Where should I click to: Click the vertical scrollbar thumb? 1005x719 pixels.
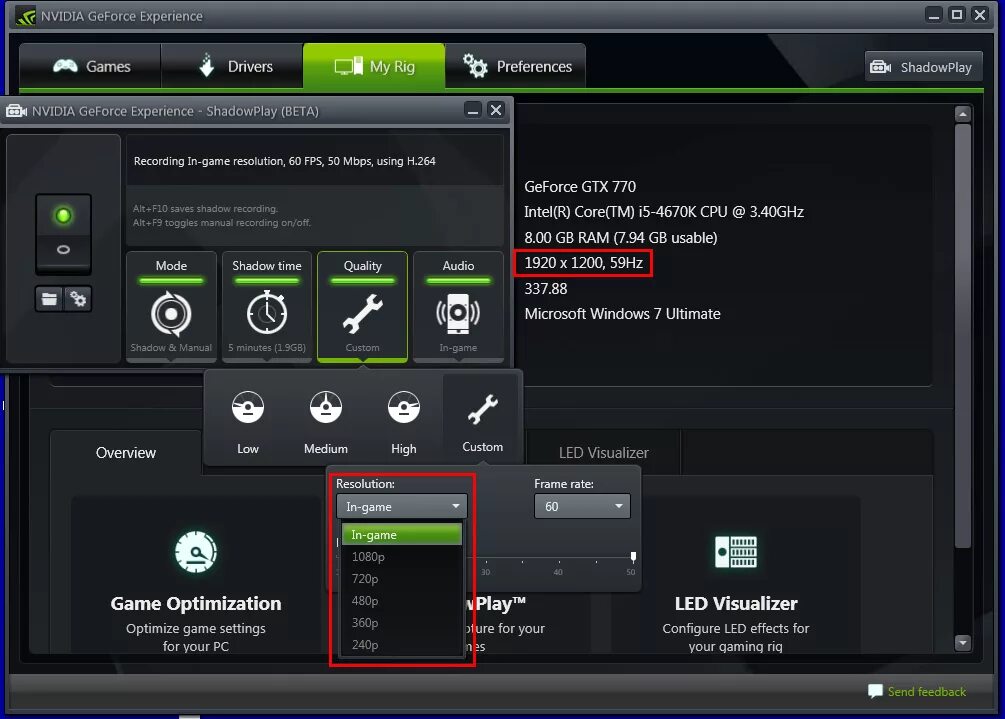(962, 336)
